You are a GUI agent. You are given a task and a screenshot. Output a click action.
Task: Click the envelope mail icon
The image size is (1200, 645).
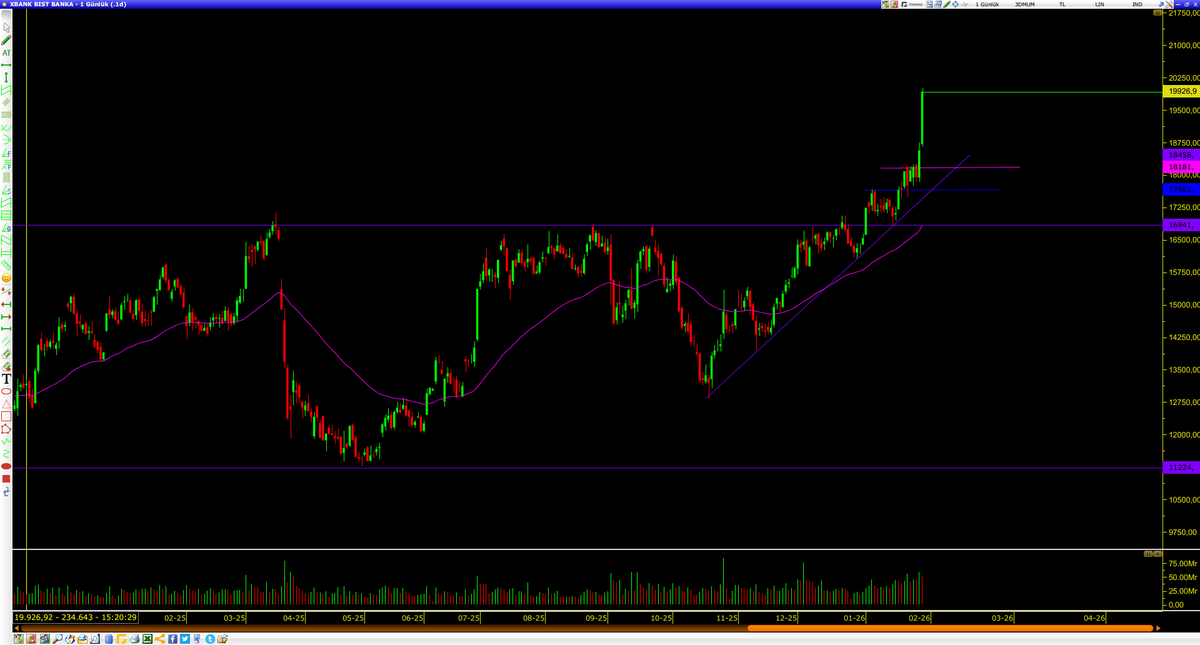coord(82,639)
